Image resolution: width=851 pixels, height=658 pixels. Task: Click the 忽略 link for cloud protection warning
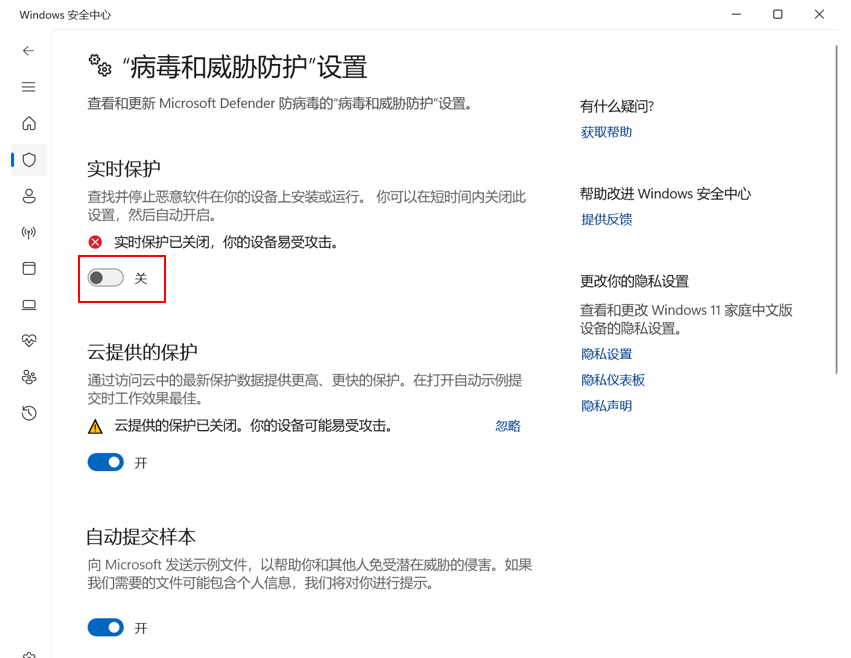click(x=507, y=426)
